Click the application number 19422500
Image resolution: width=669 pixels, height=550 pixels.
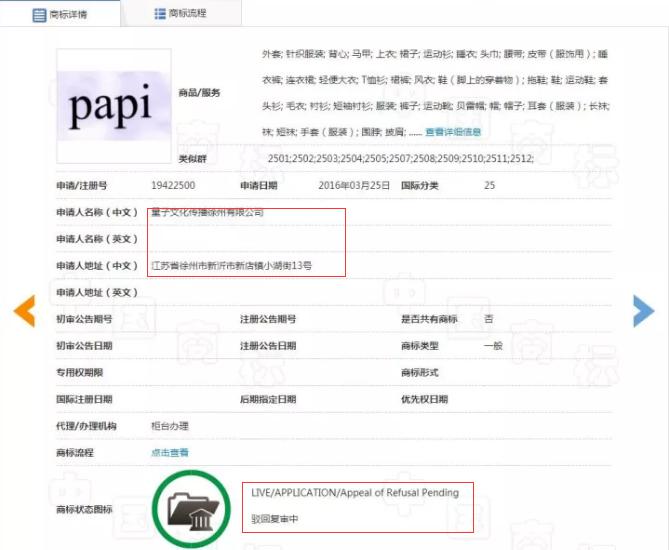(172, 186)
